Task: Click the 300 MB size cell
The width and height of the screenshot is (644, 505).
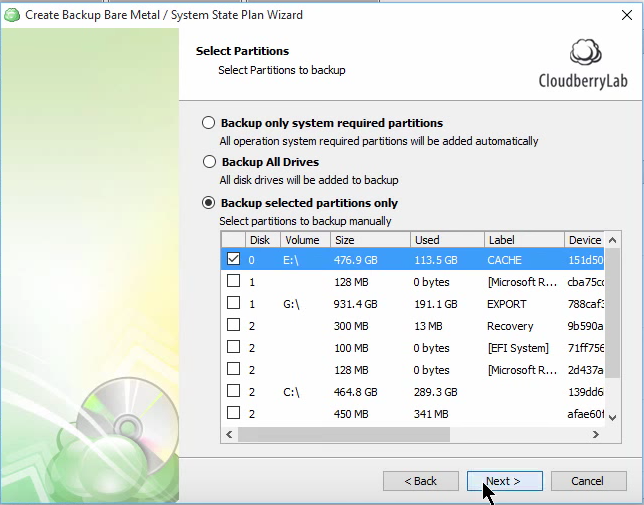Action: (351, 326)
